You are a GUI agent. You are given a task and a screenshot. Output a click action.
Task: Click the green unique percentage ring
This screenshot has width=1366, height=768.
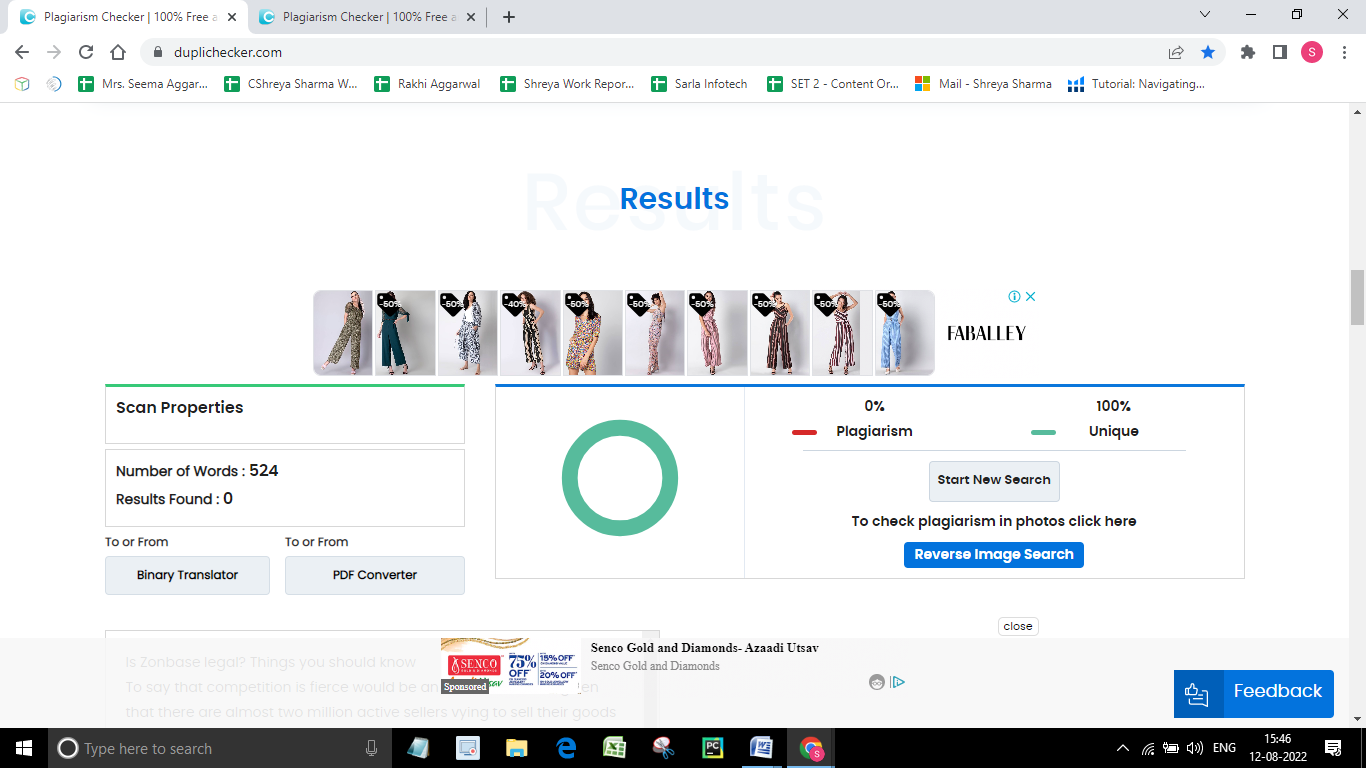[x=620, y=478]
